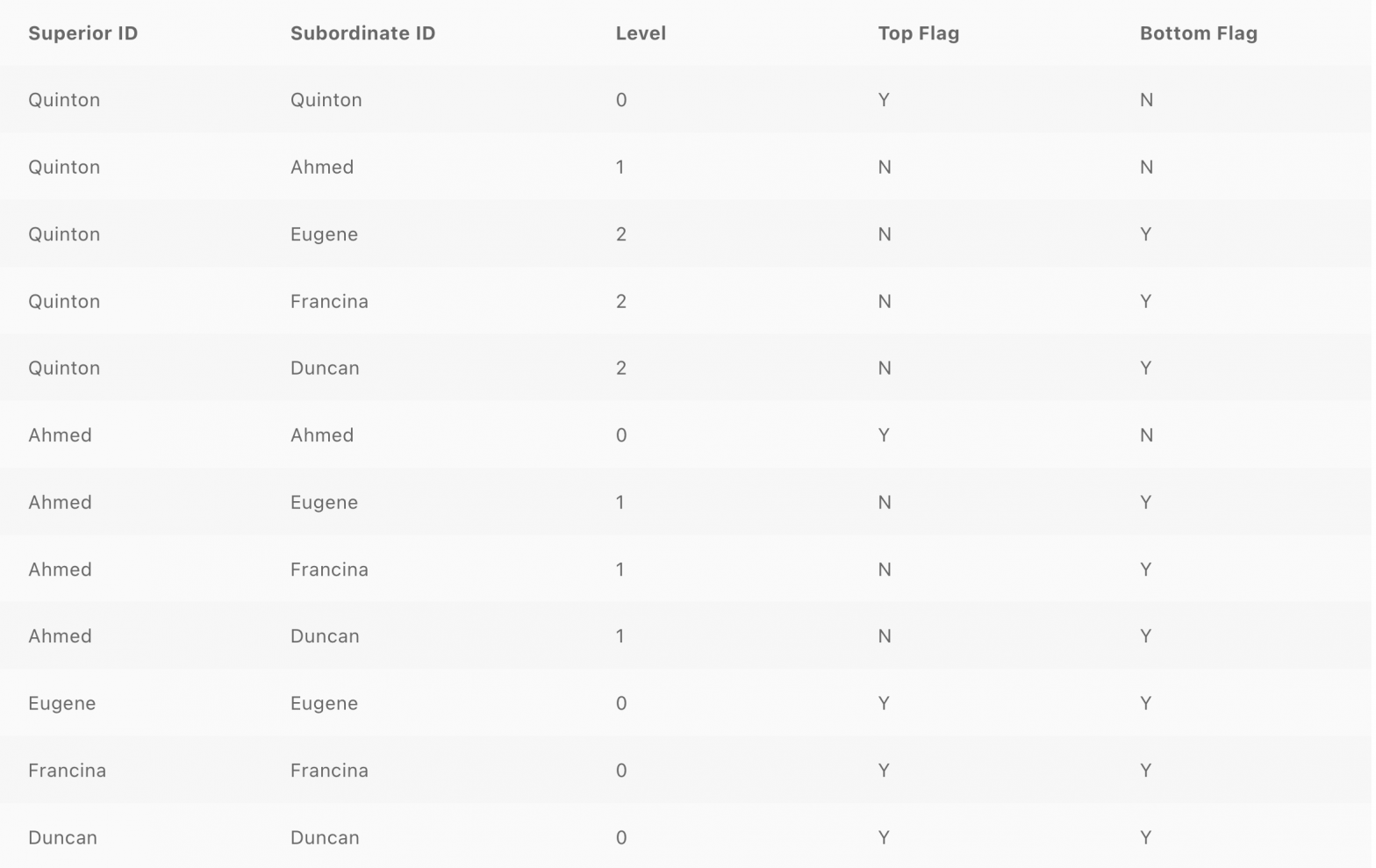Select the Bottom Flag column header

tap(1198, 33)
